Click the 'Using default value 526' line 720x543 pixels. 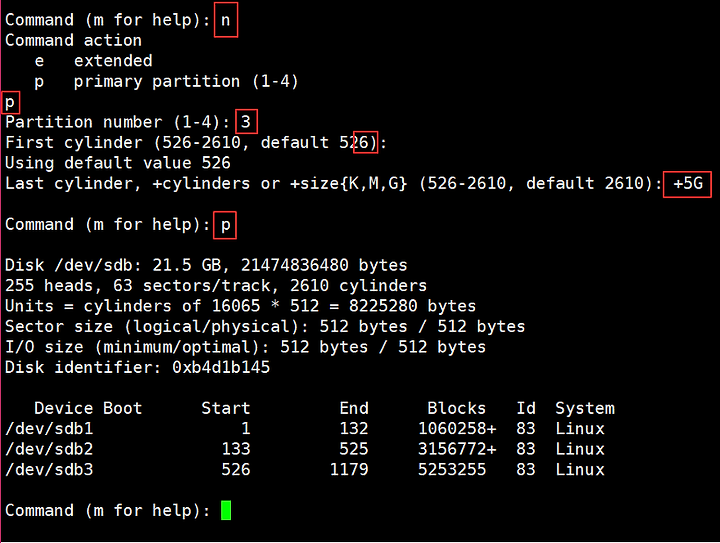pyautogui.click(x=118, y=163)
